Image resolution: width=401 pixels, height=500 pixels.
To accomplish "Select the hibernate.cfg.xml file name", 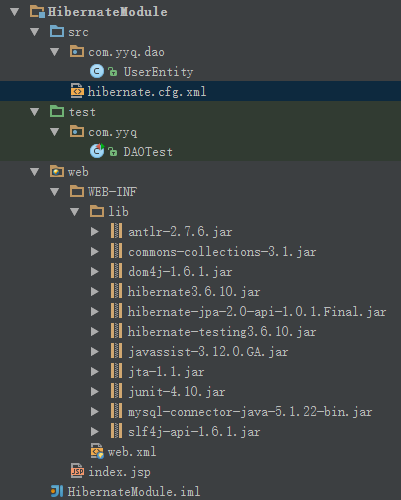I will click(x=147, y=92).
